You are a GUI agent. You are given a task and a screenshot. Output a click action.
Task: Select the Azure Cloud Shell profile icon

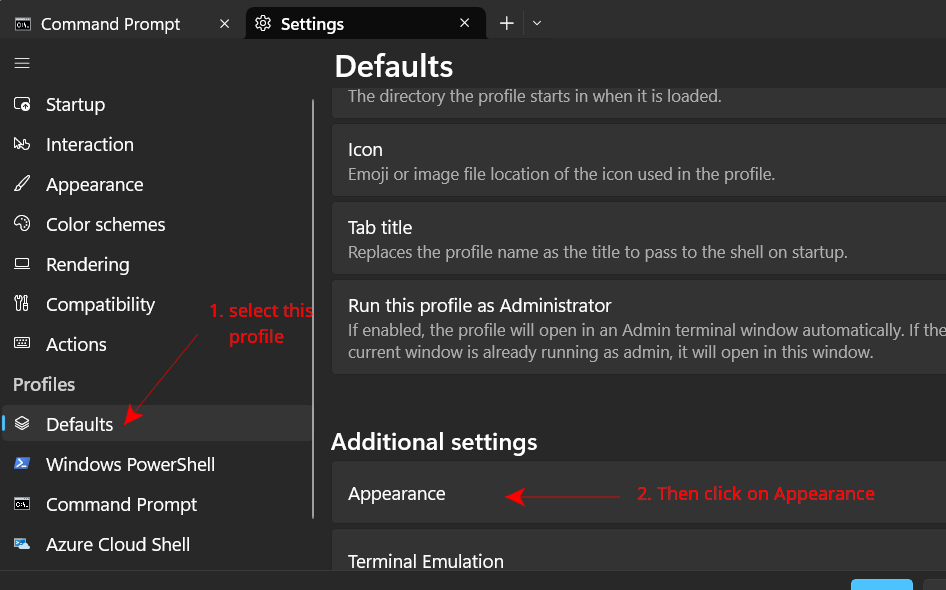(21, 544)
